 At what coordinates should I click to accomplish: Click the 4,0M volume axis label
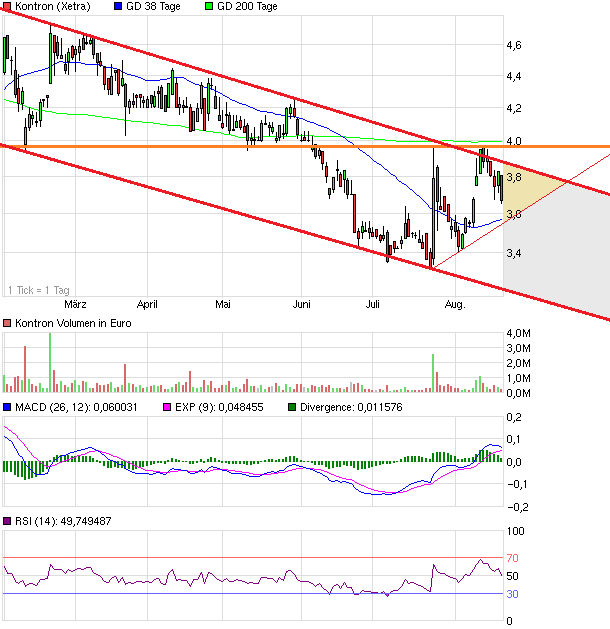click(519, 333)
